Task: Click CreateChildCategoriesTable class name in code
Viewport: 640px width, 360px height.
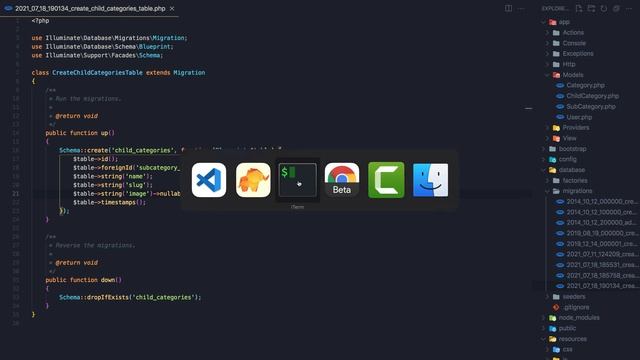Action: pos(97,73)
